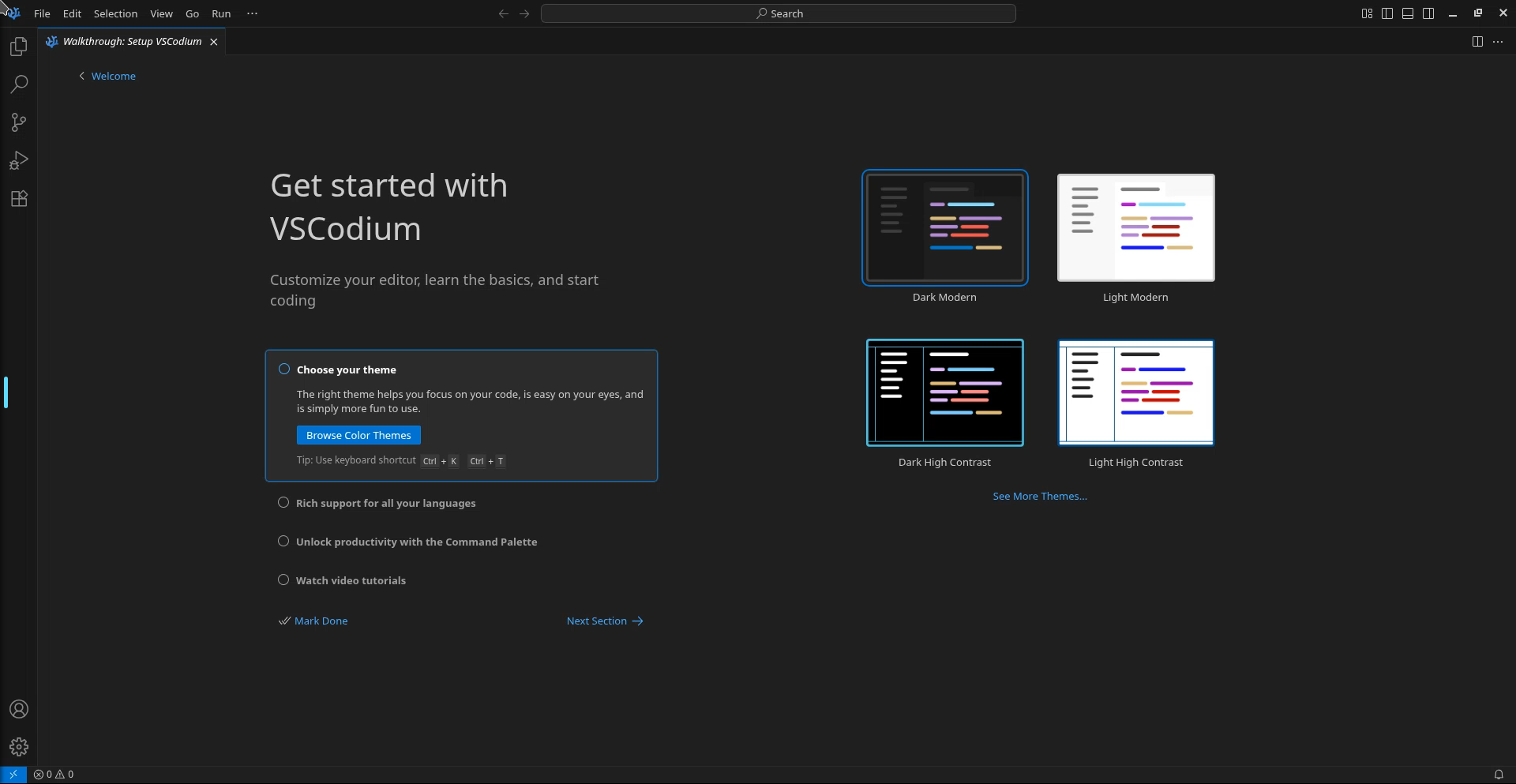Click Browse Color Themes button

coord(358,435)
